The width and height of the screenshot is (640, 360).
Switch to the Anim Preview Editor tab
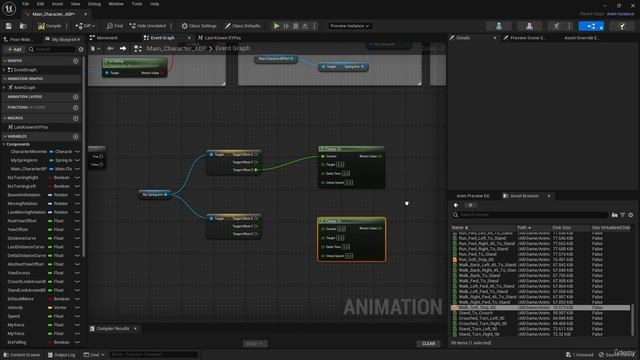[x=473, y=196]
